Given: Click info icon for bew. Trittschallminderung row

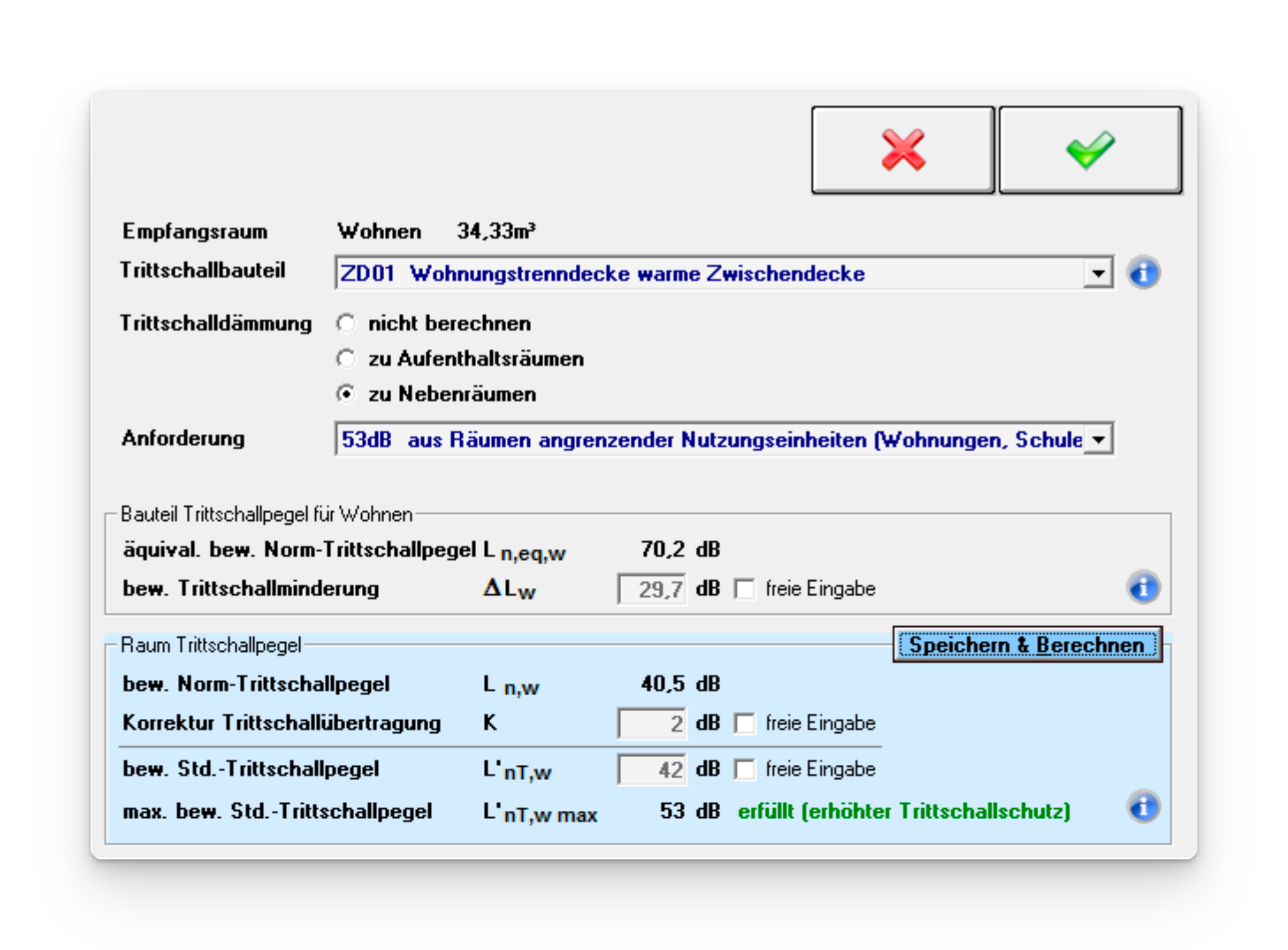Looking at the screenshot, I should 1143,587.
